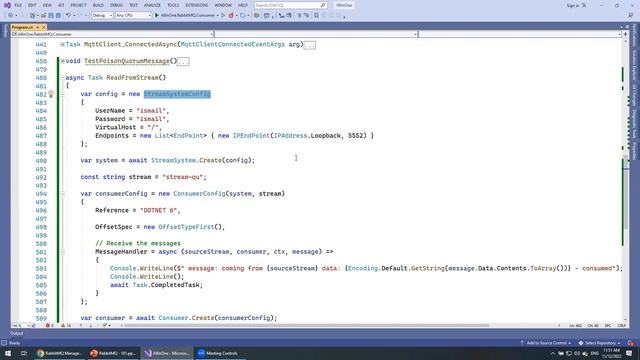640x360 pixels.
Task: Click the bookmark toolbar icon
Action: 316,16
